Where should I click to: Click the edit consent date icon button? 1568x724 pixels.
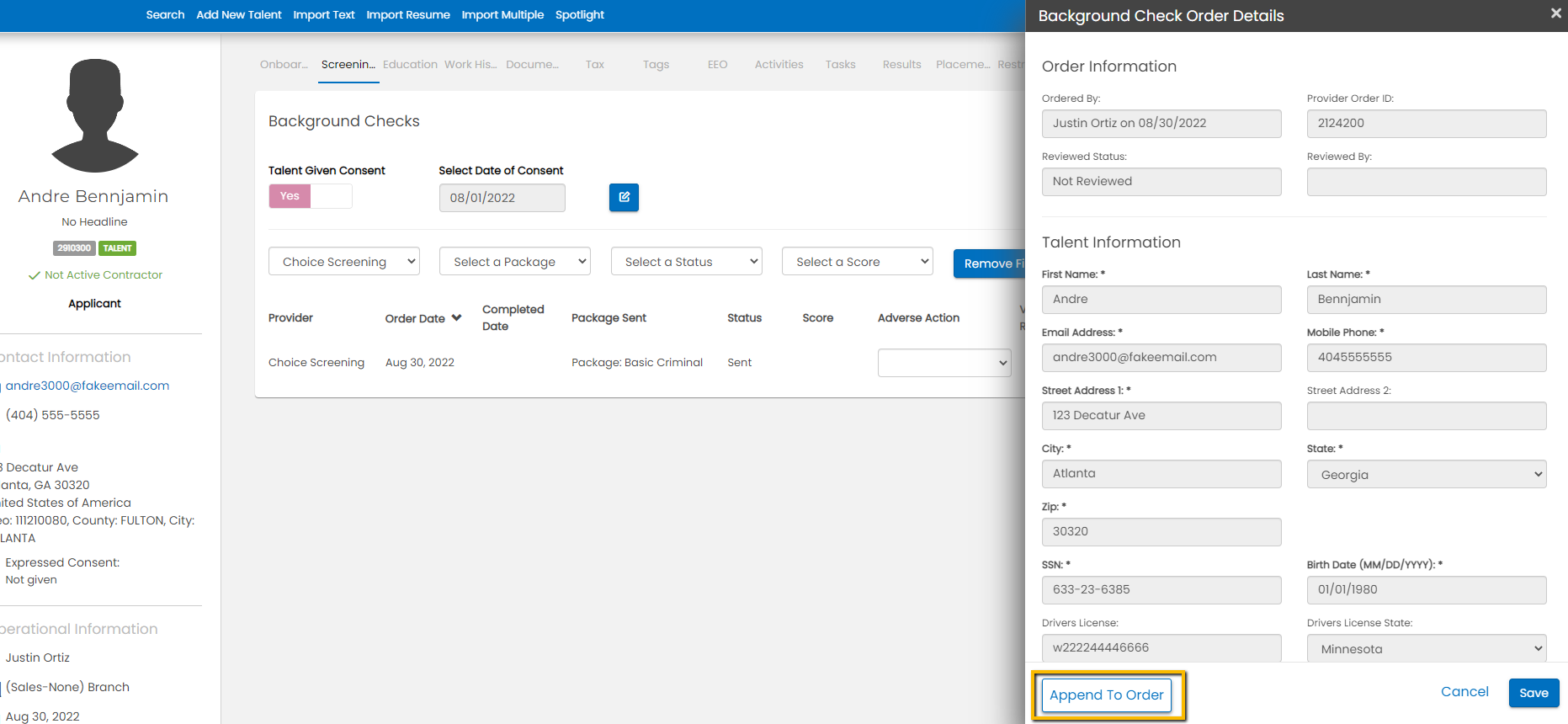(x=624, y=197)
